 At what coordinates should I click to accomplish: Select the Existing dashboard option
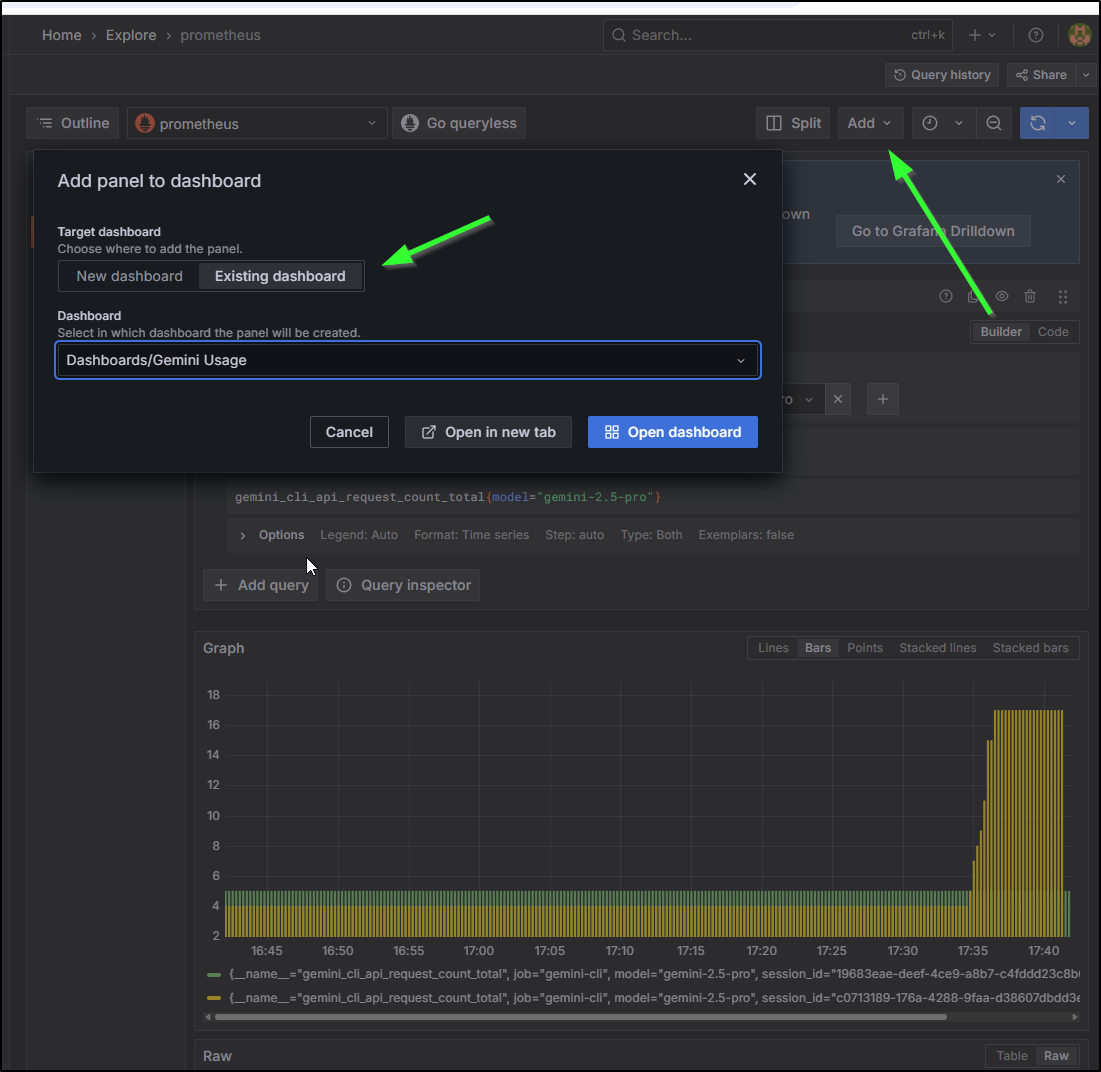[x=280, y=277]
